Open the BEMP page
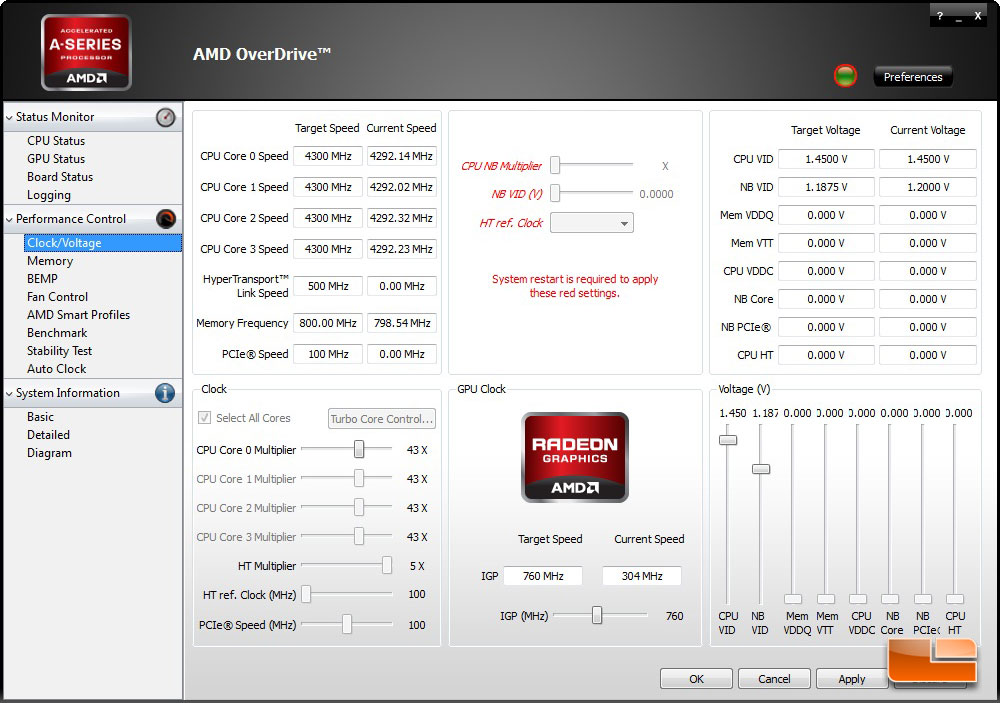This screenshot has width=1000, height=703. (42, 279)
